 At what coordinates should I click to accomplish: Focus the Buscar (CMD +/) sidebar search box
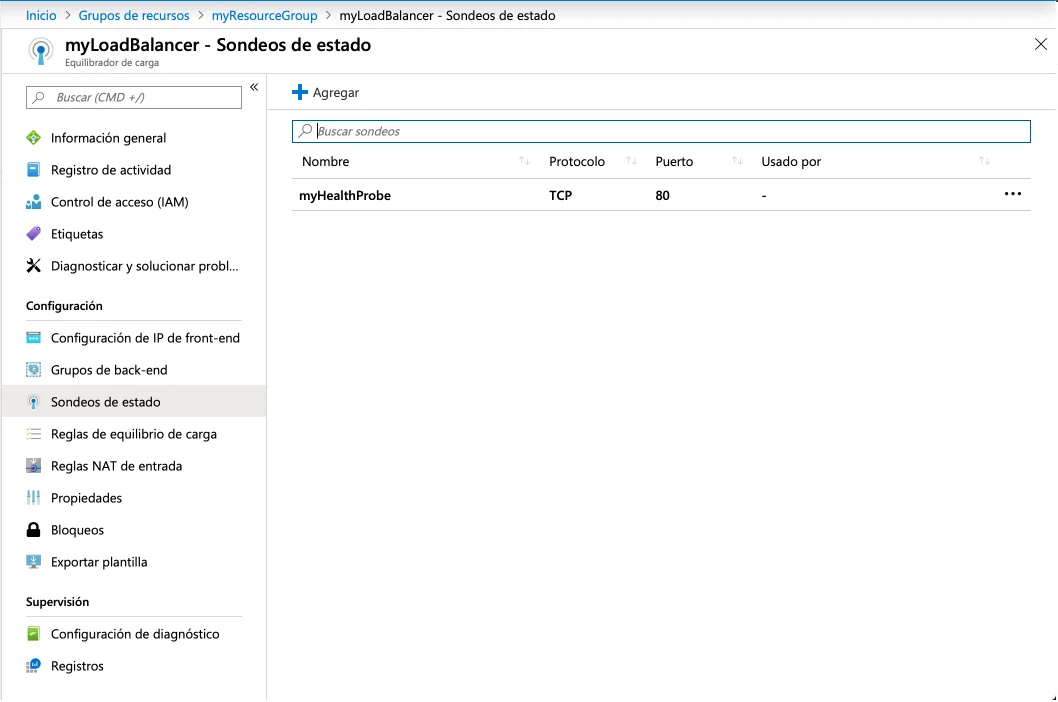tap(134, 97)
